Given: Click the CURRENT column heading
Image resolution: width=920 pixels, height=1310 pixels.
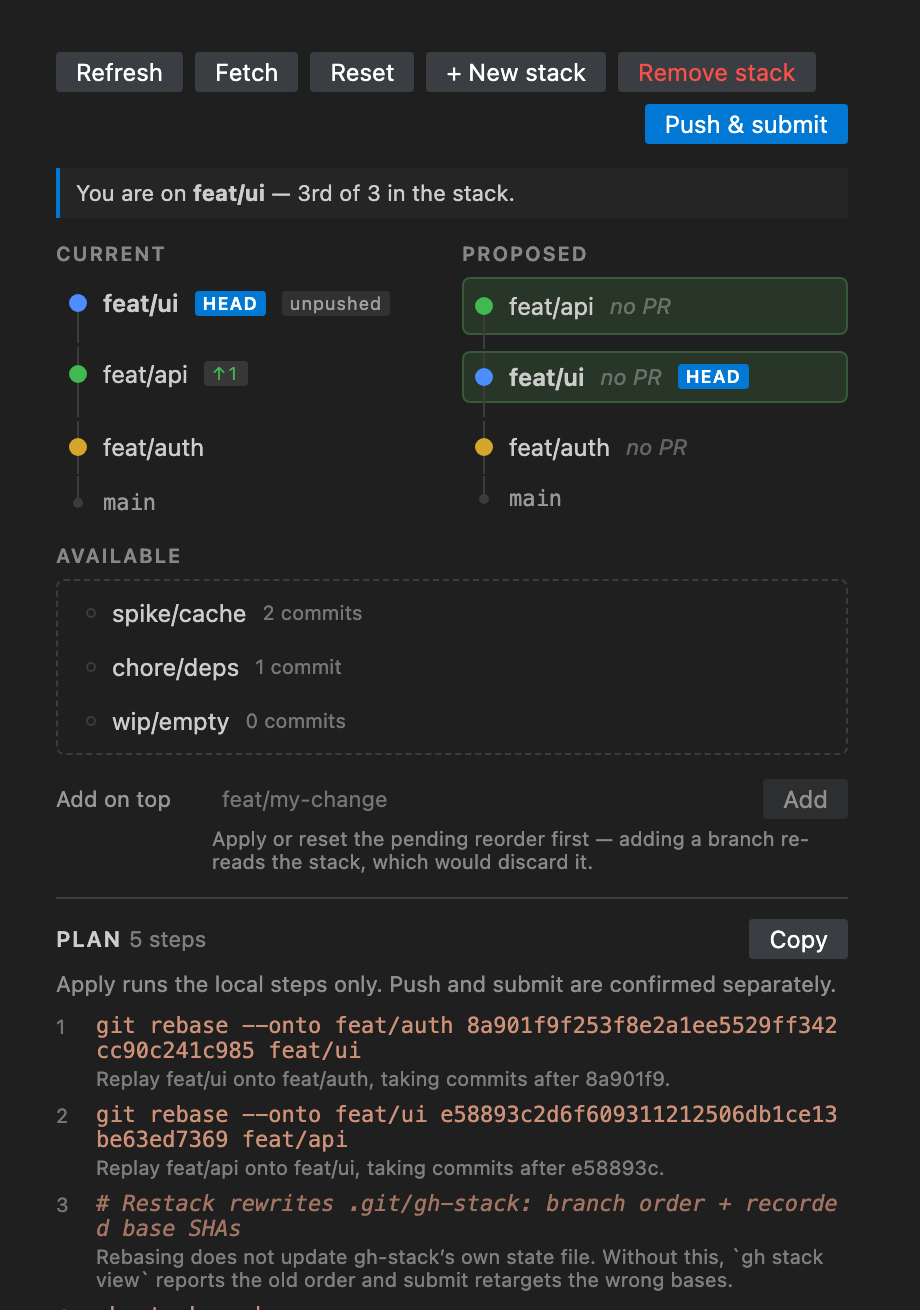Looking at the screenshot, I should [110, 254].
